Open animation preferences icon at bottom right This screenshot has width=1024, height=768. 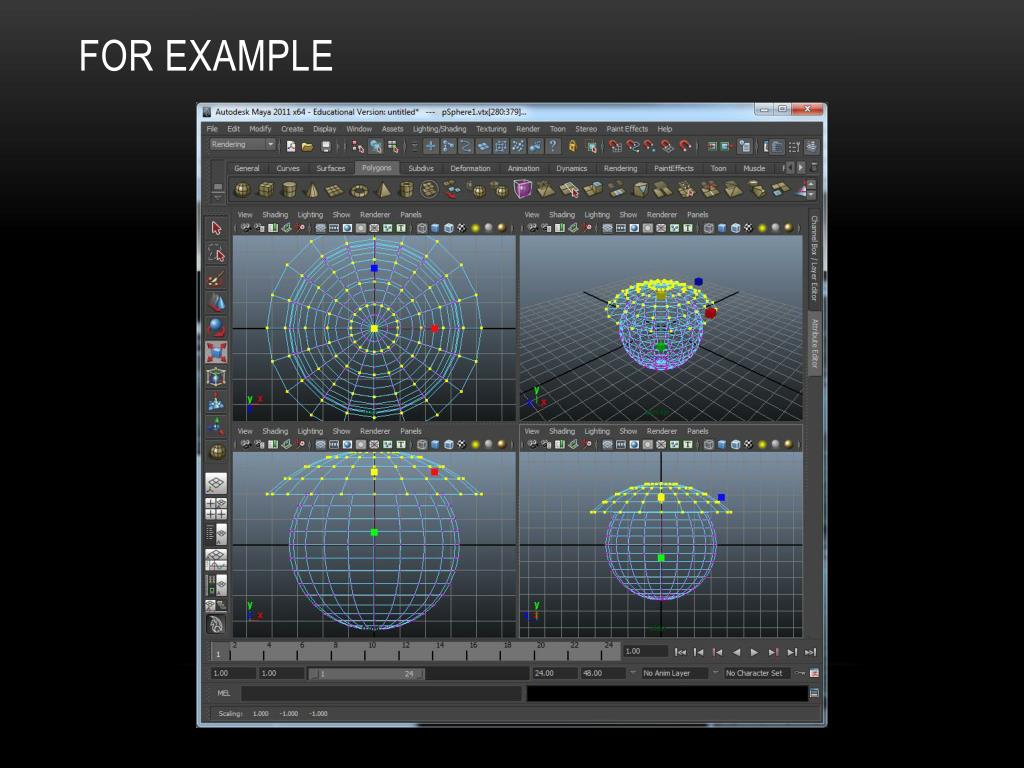(814, 673)
